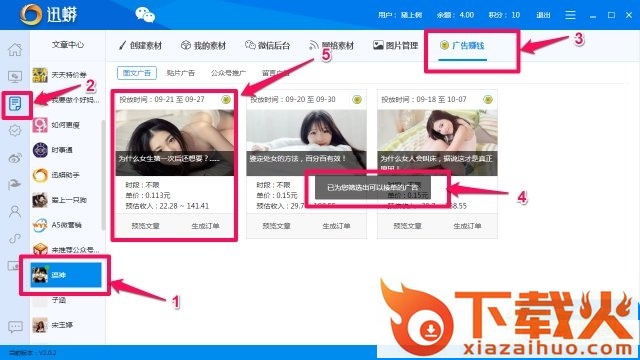Open the chat bubble icon at sidebar bottom
Image resolution: width=640 pixels, height=360 pixels.
pos(15,327)
